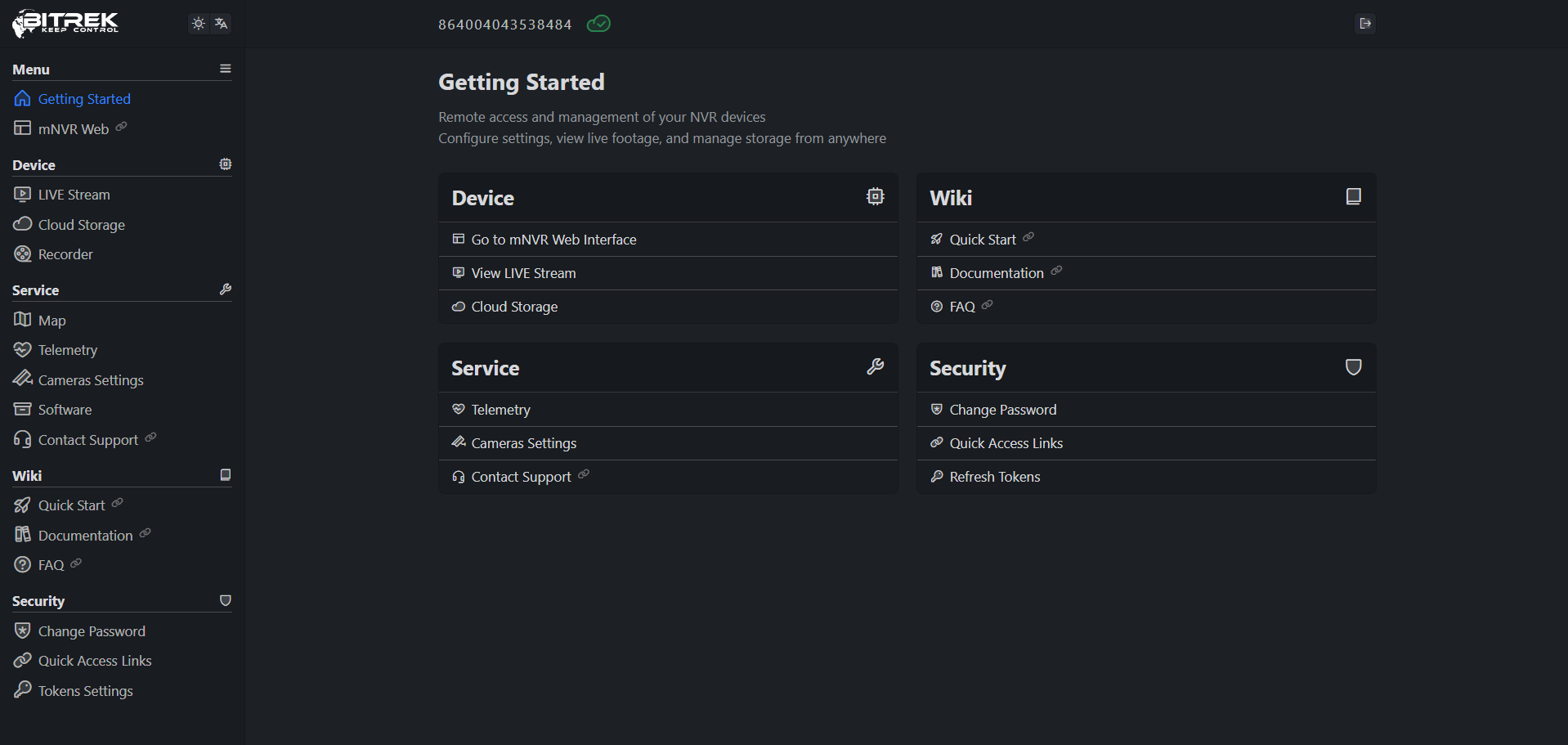Select Recorder from the sidebar

(65, 254)
